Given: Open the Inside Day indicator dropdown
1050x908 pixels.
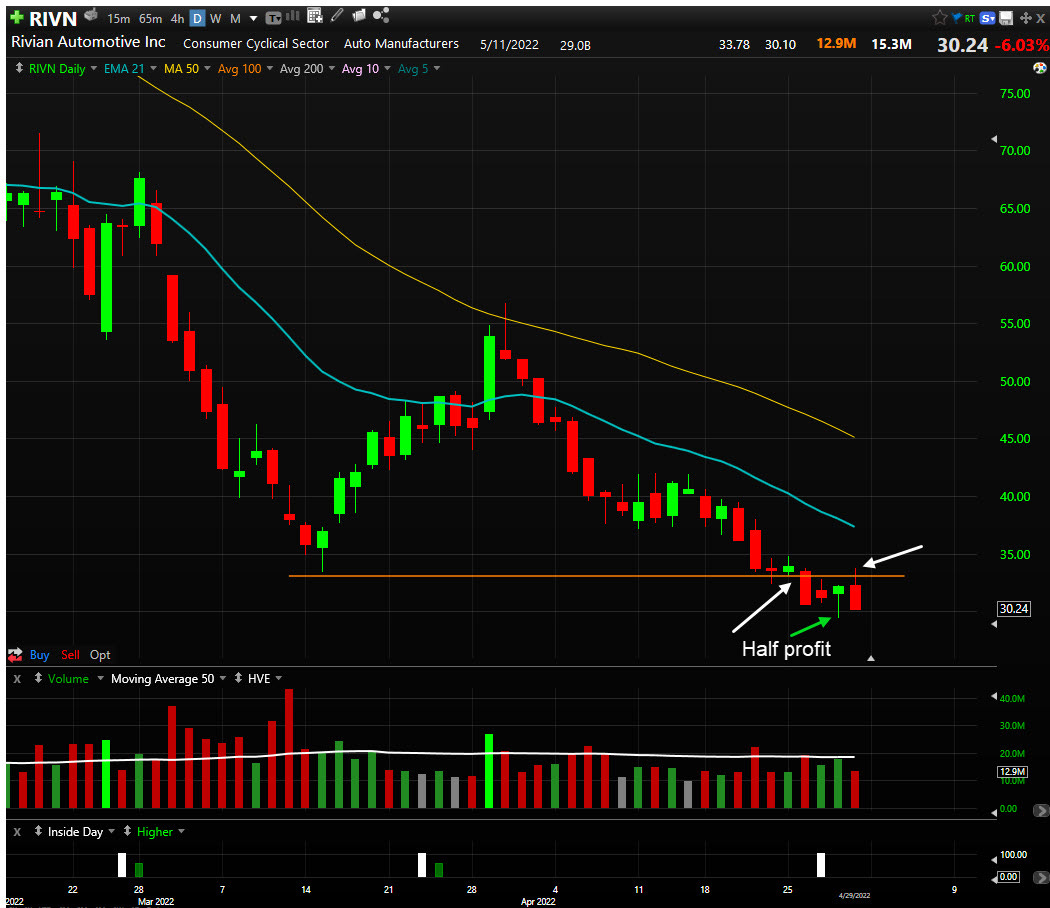Looking at the screenshot, I should [111, 831].
